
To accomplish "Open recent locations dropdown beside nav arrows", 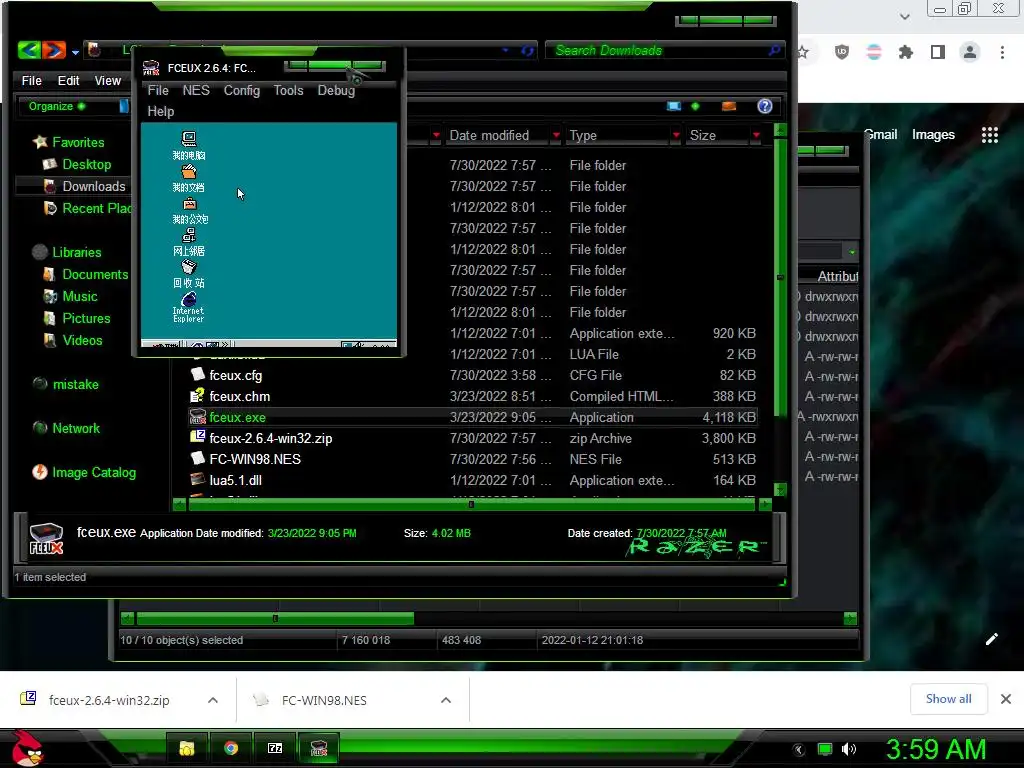I will tap(75, 52).
